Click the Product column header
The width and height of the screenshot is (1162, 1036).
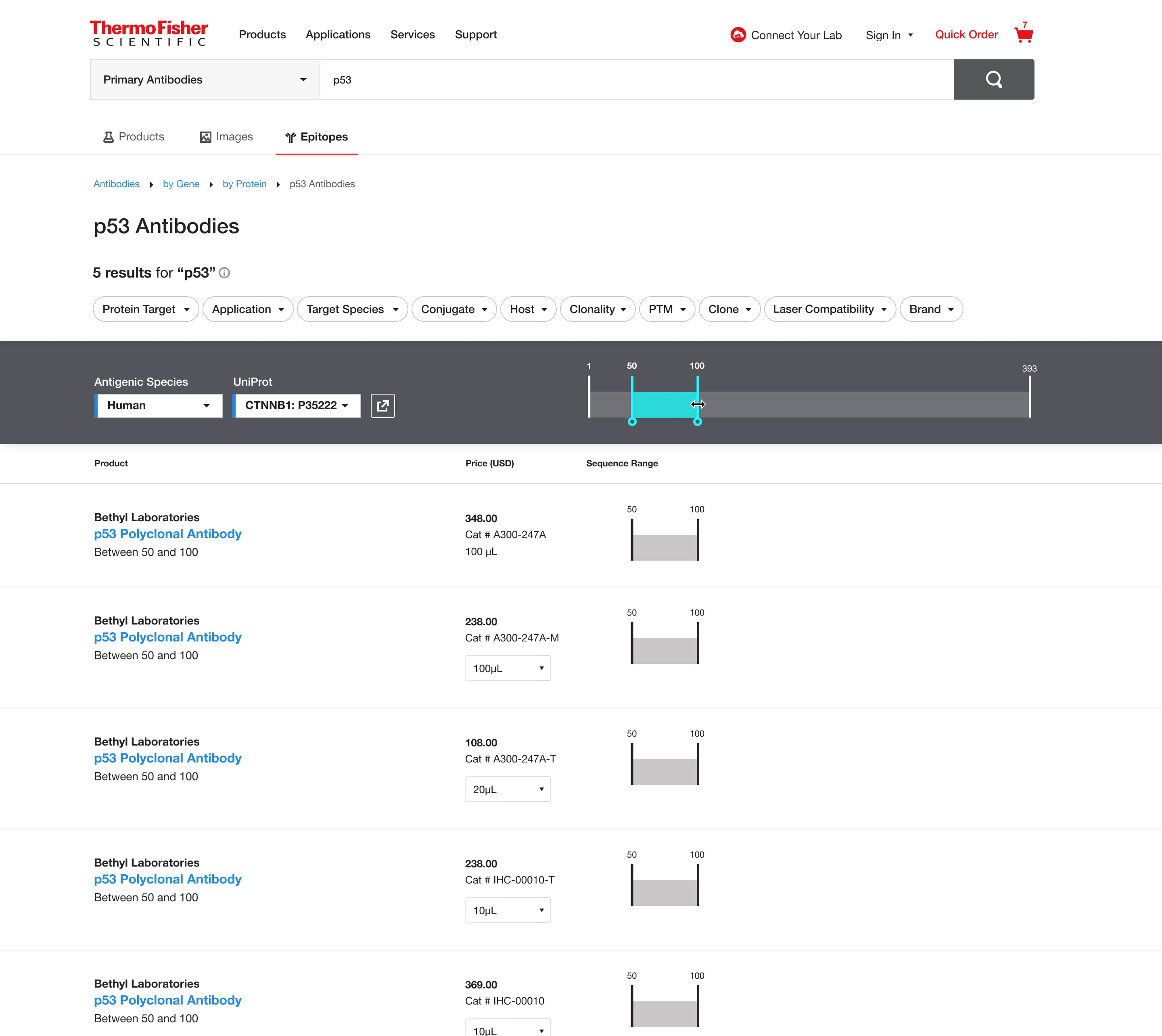coord(111,464)
